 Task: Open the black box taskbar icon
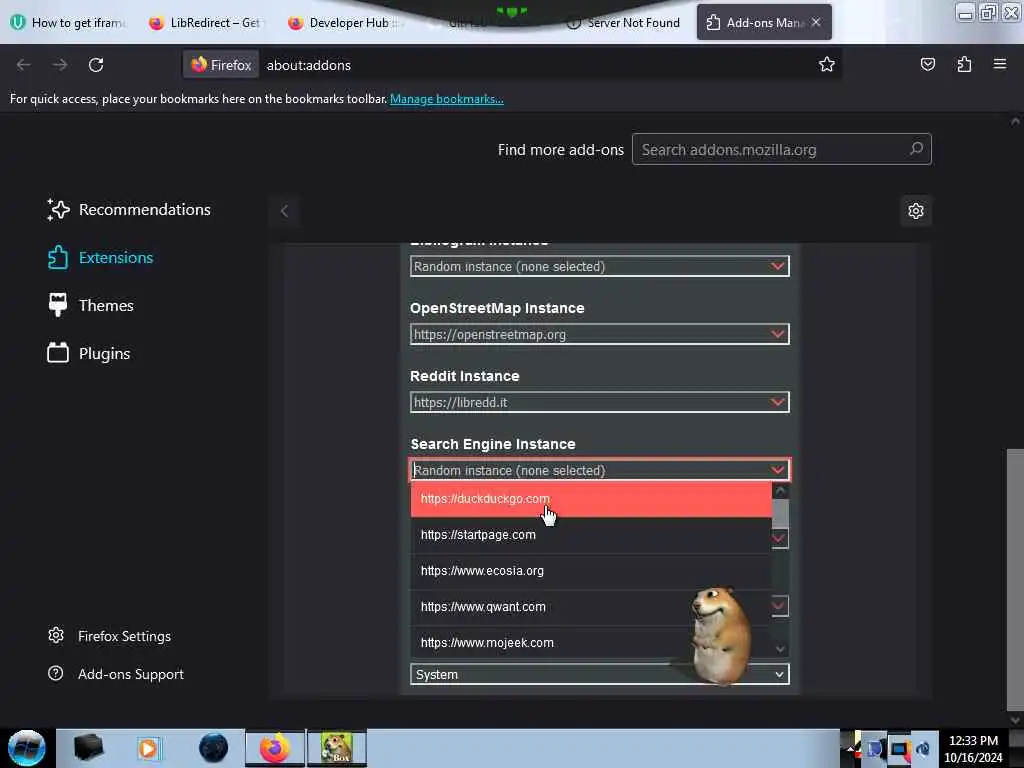[x=88, y=748]
